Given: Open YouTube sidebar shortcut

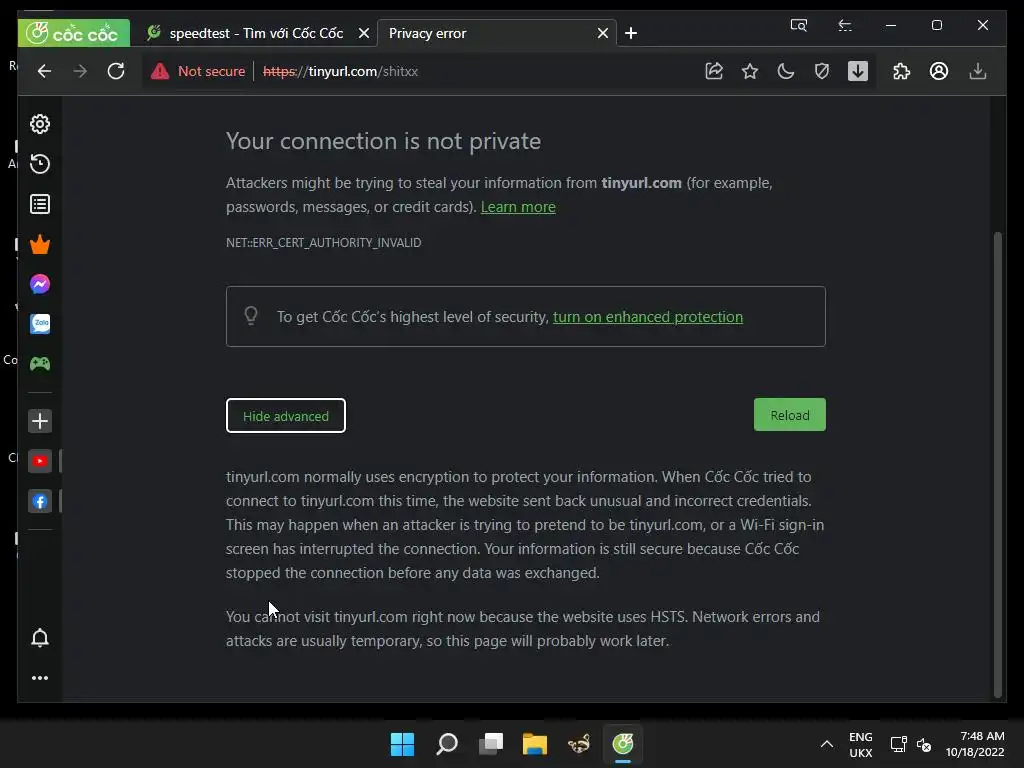Looking at the screenshot, I should click(x=40, y=461).
